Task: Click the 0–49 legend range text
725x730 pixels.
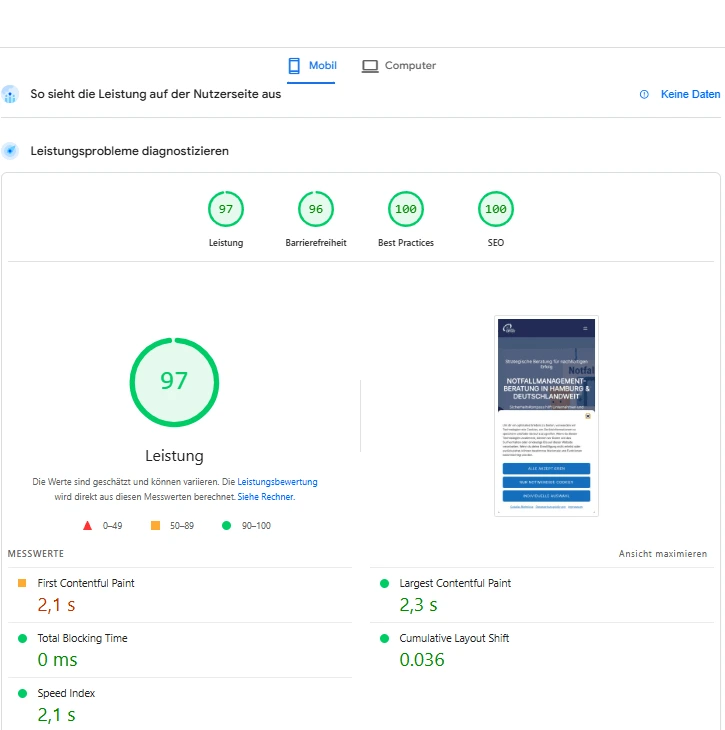Action: click(112, 526)
